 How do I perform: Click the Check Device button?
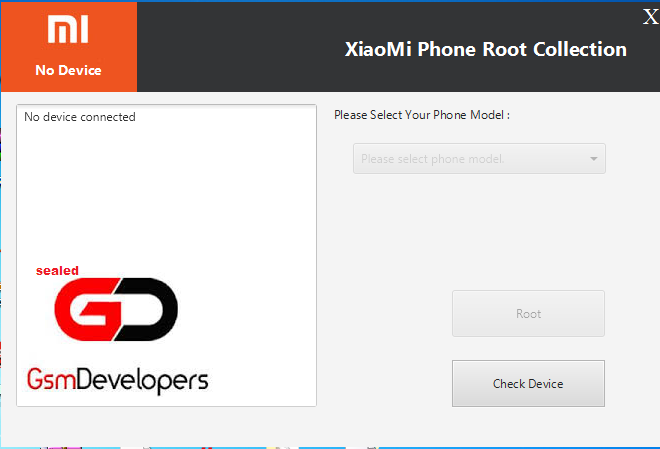[x=528, y=383]
